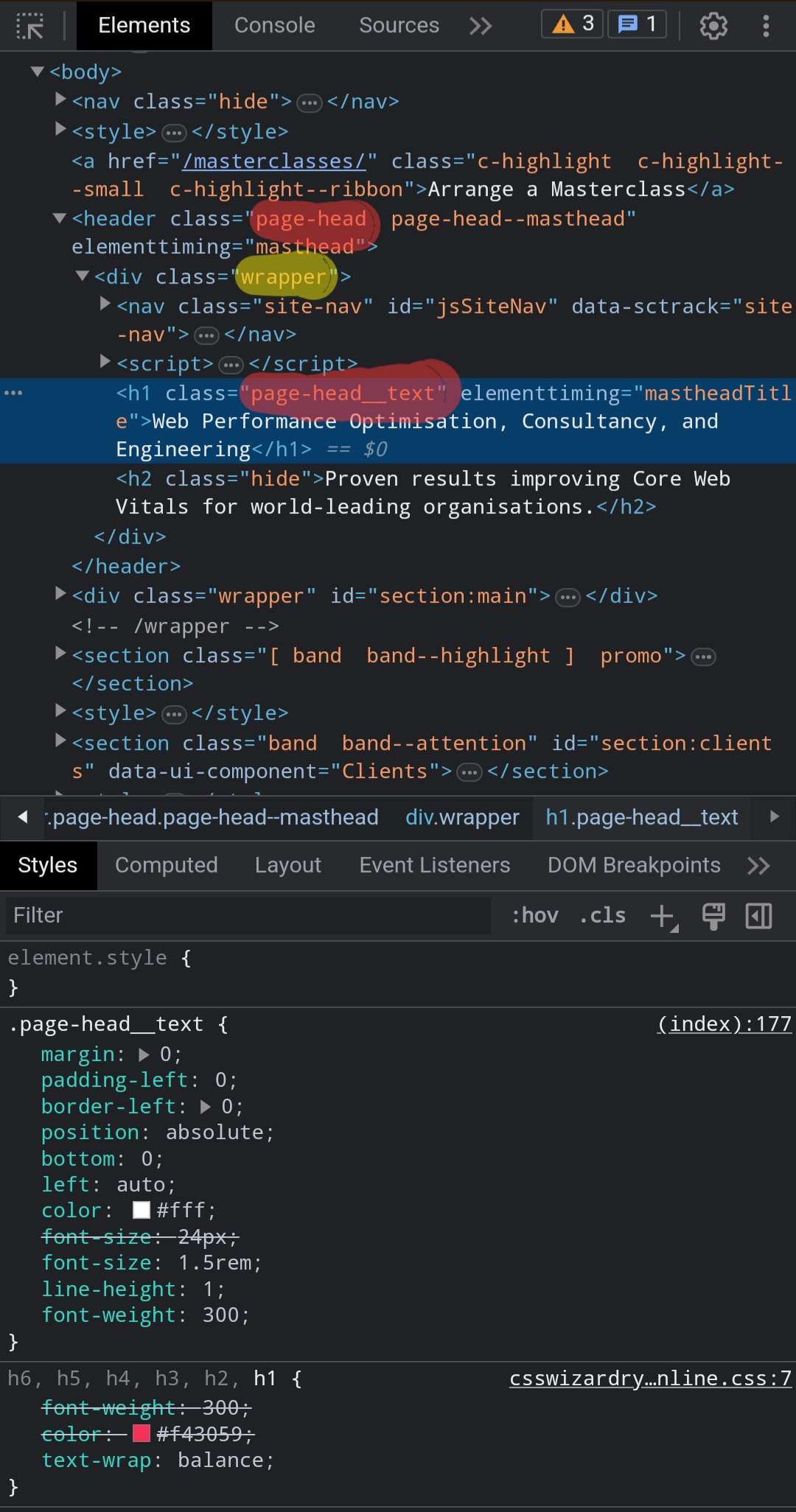Expand ellipsis after the promo section tag

(704, 657)
